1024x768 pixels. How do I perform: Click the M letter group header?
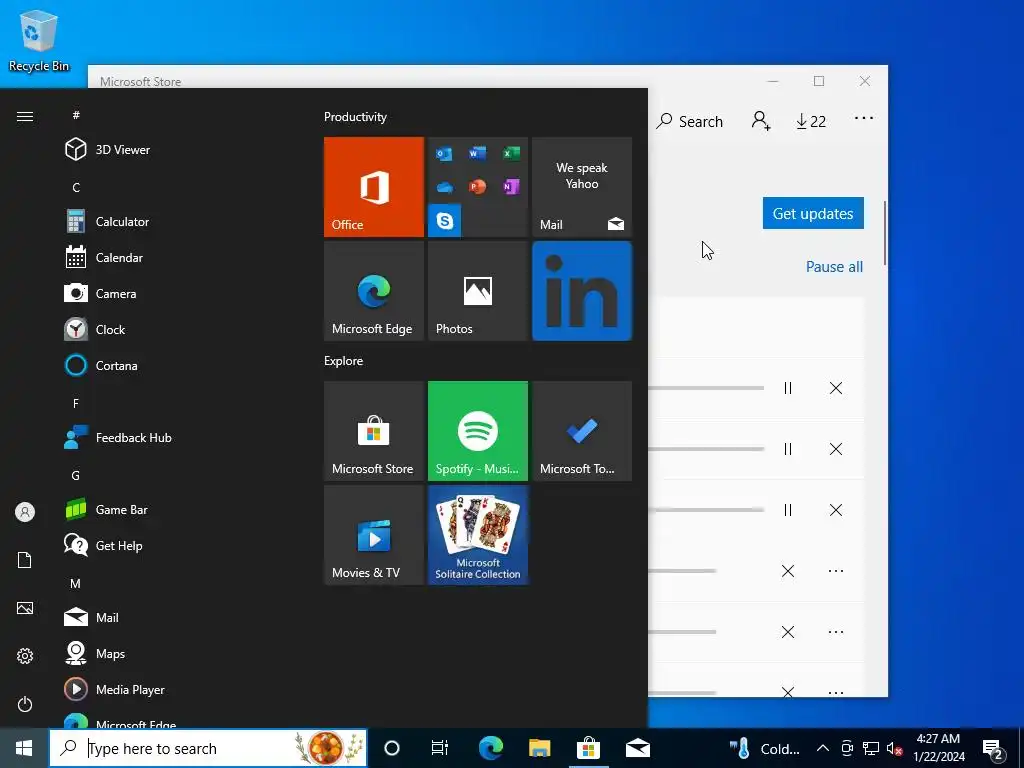[76, 583]
